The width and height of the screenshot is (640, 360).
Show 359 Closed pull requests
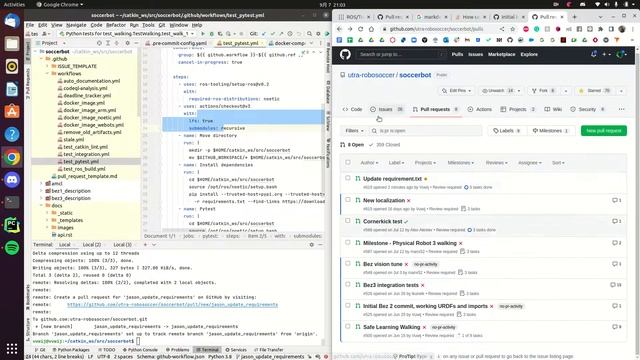coord(384,144)
